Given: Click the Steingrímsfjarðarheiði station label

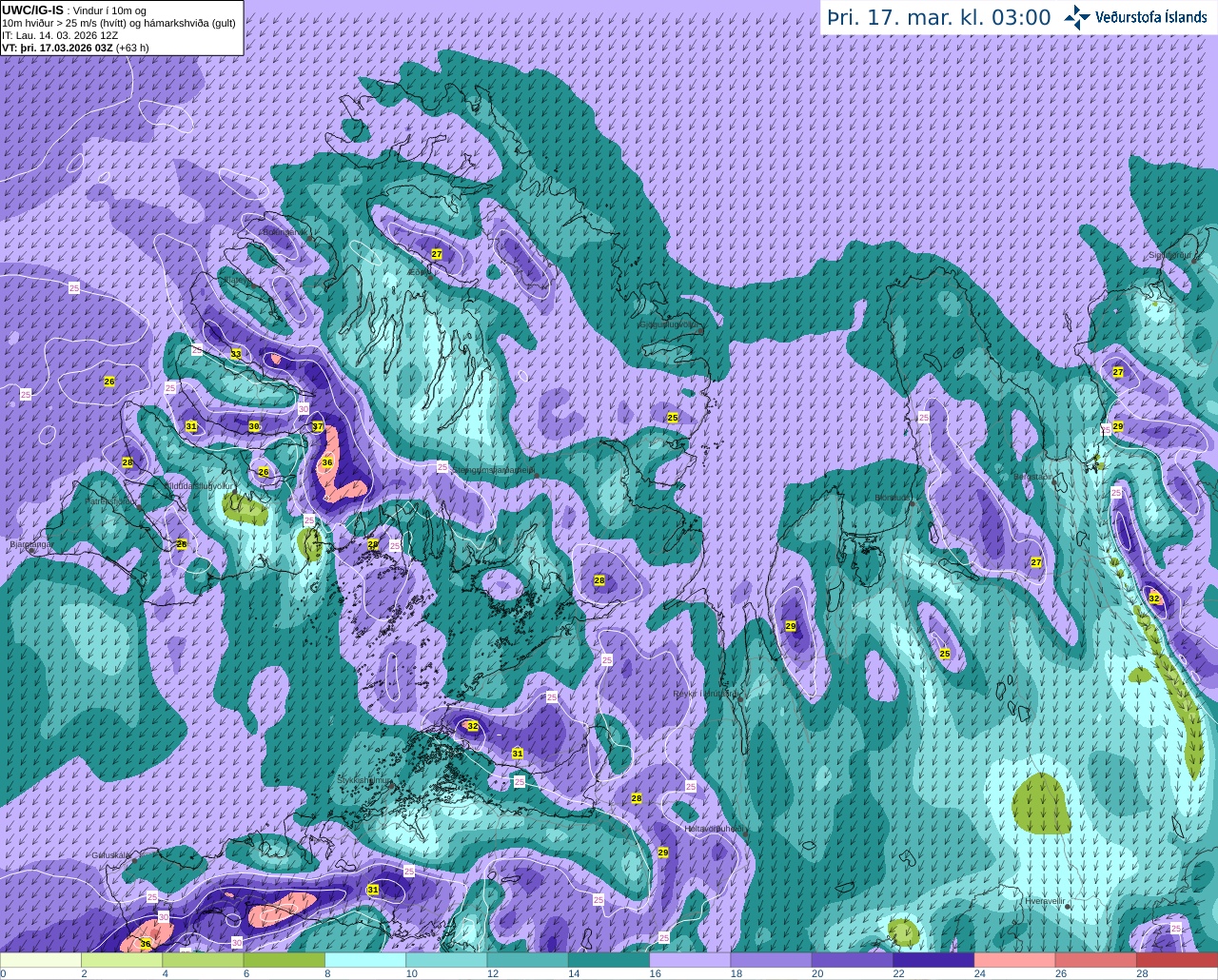Looking at the screenshot, I should [x=492, y=469].
